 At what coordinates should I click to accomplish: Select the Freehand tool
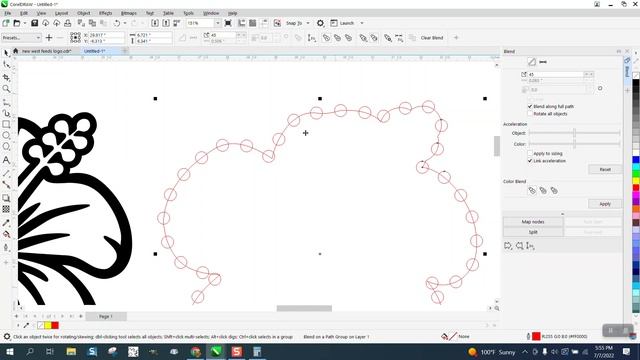tap(6, 102)
